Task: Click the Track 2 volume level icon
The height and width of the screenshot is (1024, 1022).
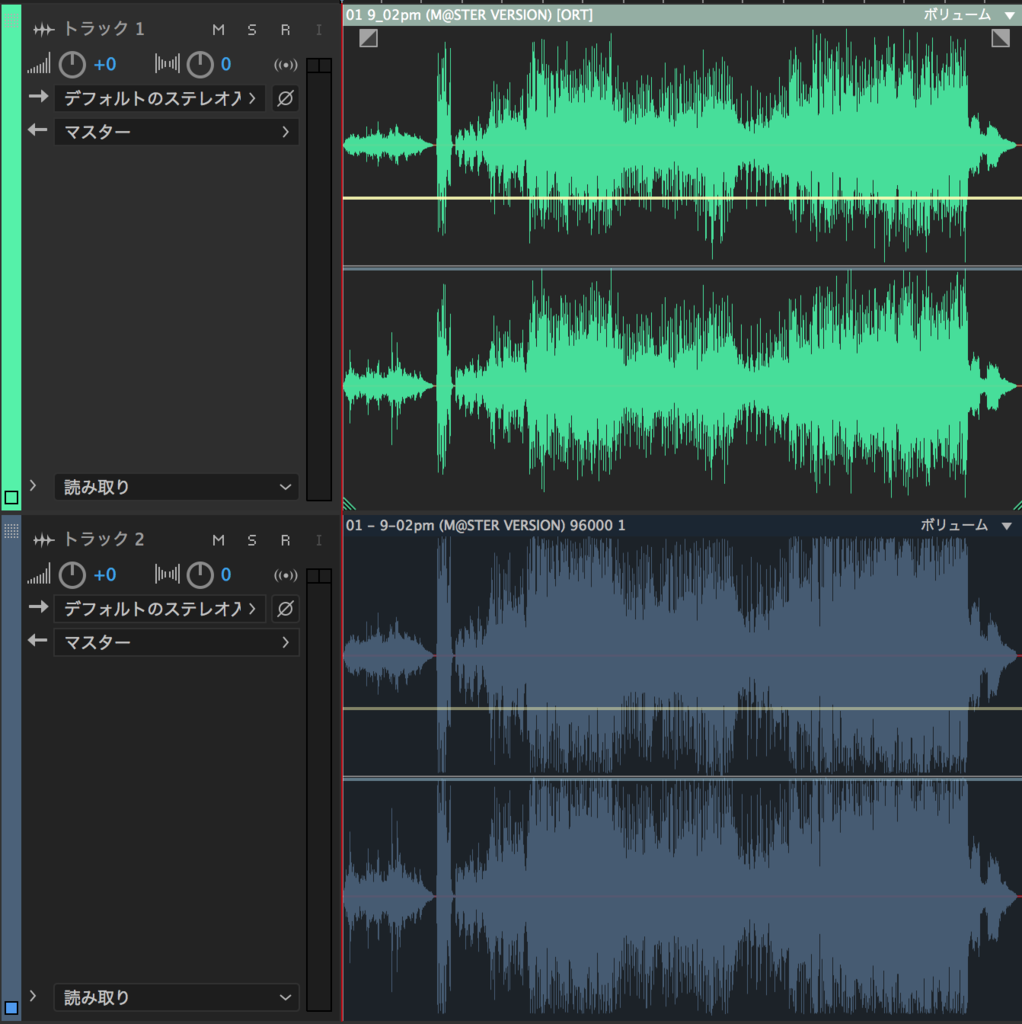Action: click(39, 575)
